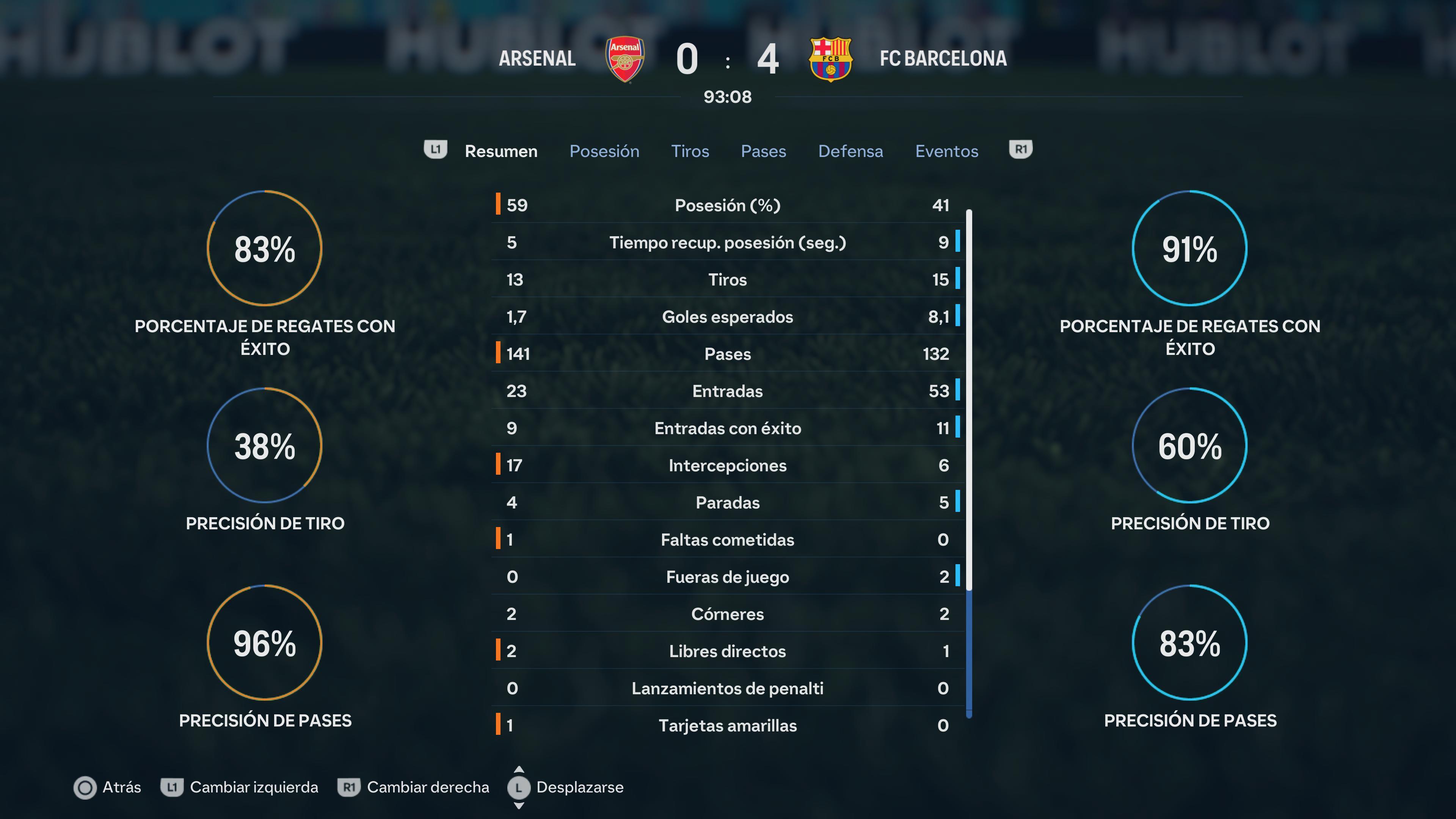Viewport: 1456px width, 819px height.
Task: Switch to the Tiros tab
Action: (690, 152)
